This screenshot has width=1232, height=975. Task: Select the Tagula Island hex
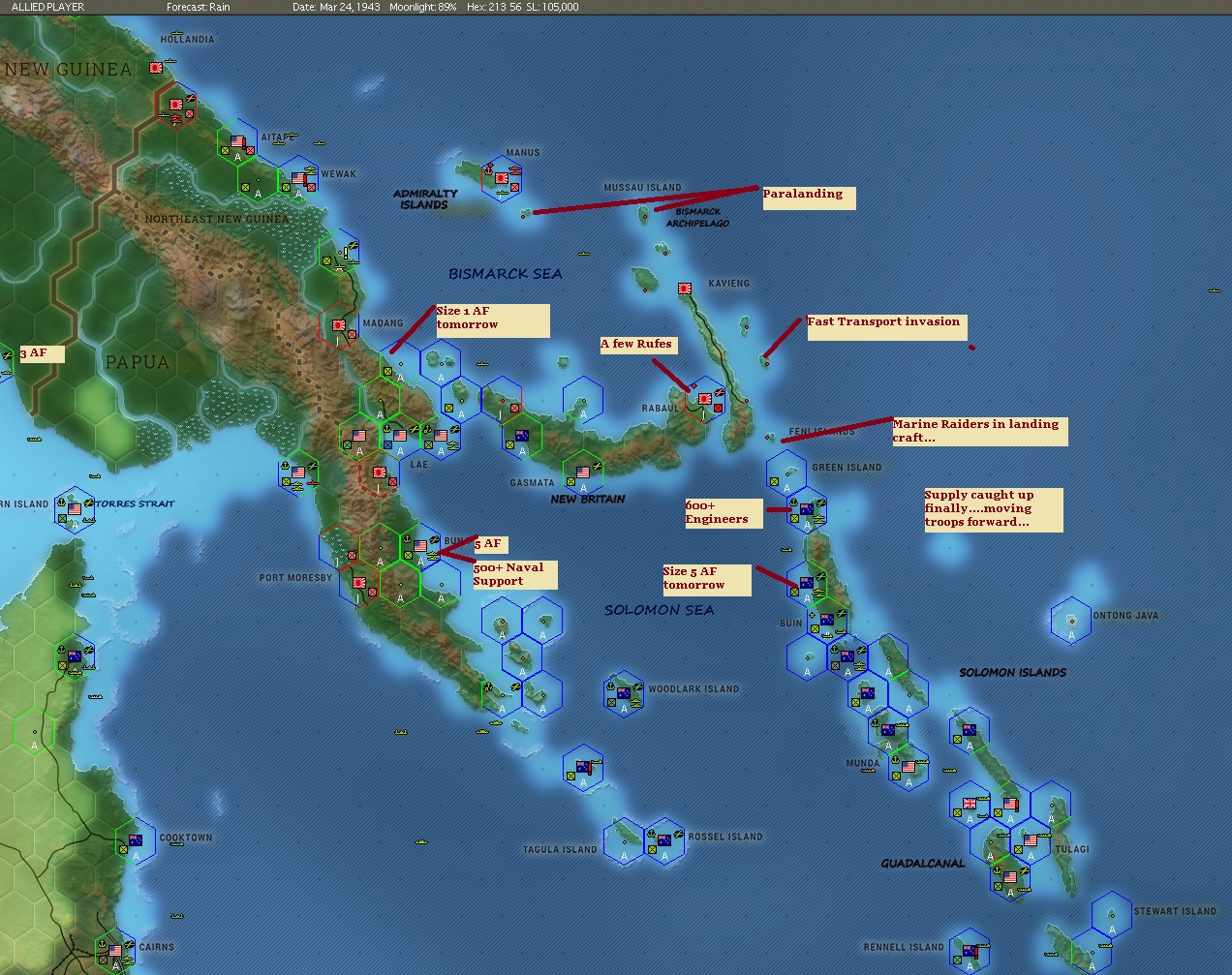tap(624, 841)
